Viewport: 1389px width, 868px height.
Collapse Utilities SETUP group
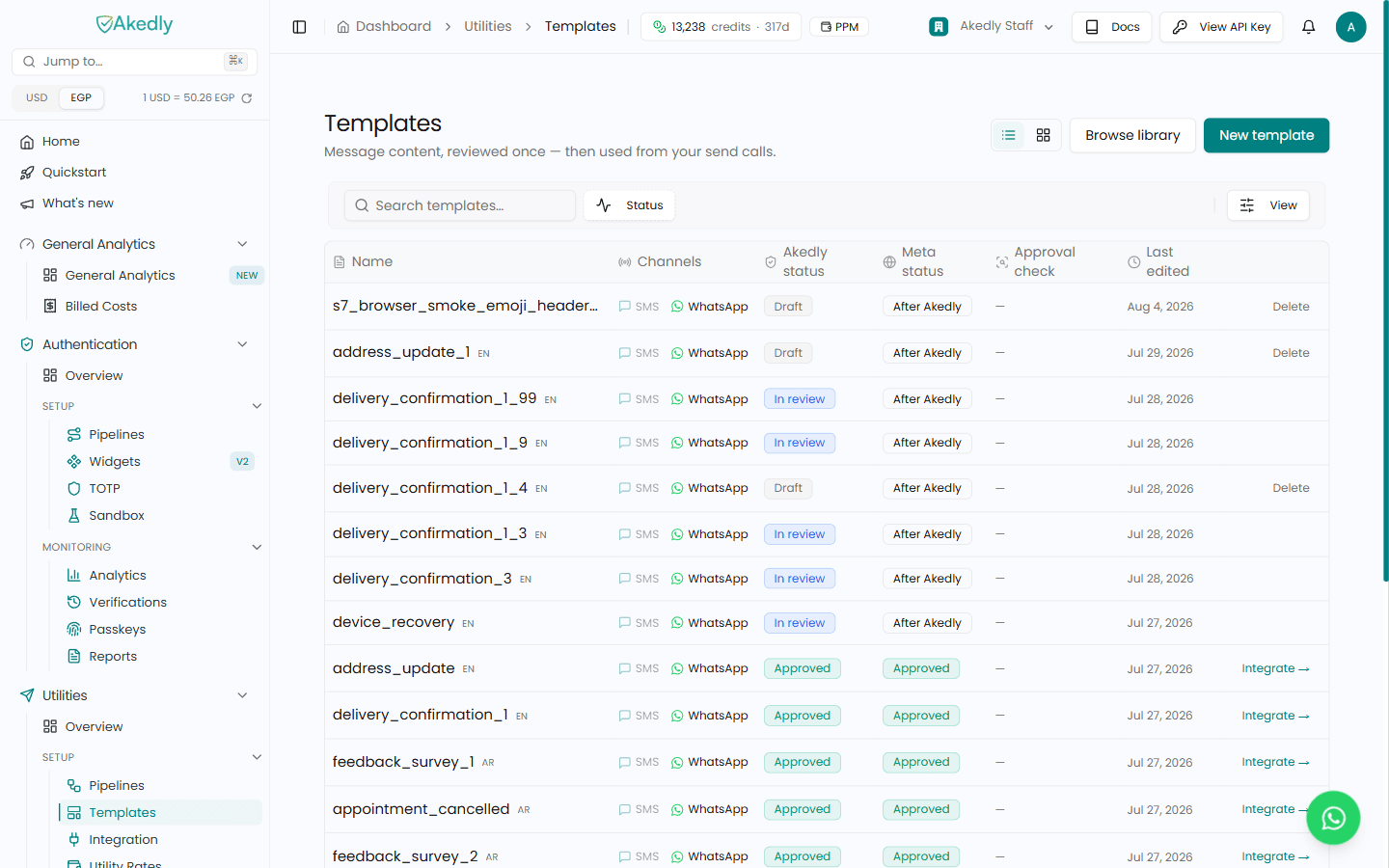coord(257,757)
